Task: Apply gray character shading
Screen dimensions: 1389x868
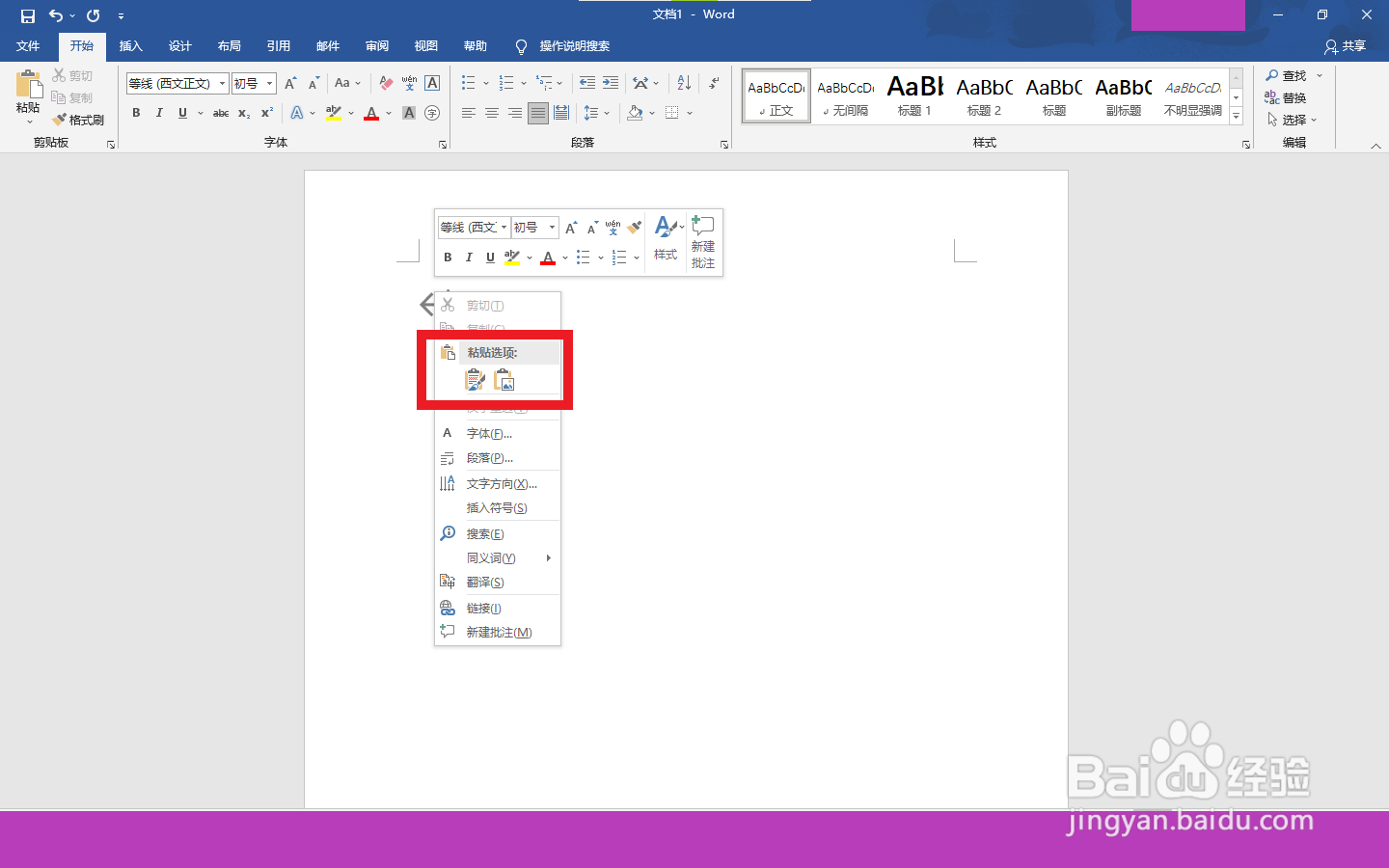Action: [409, 113]
